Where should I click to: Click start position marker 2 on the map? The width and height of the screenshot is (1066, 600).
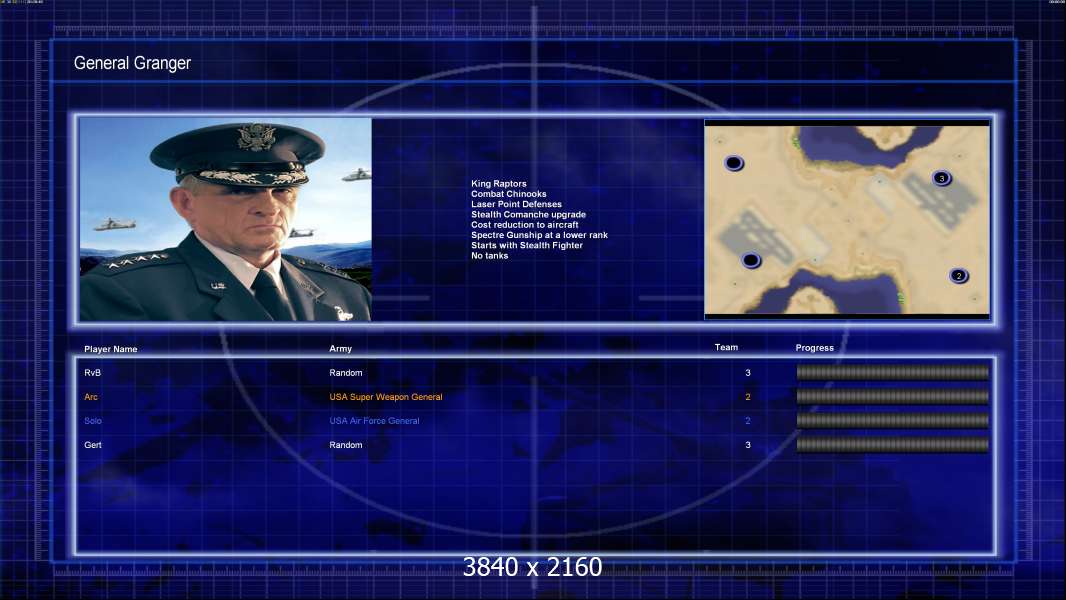coord(959,276)
